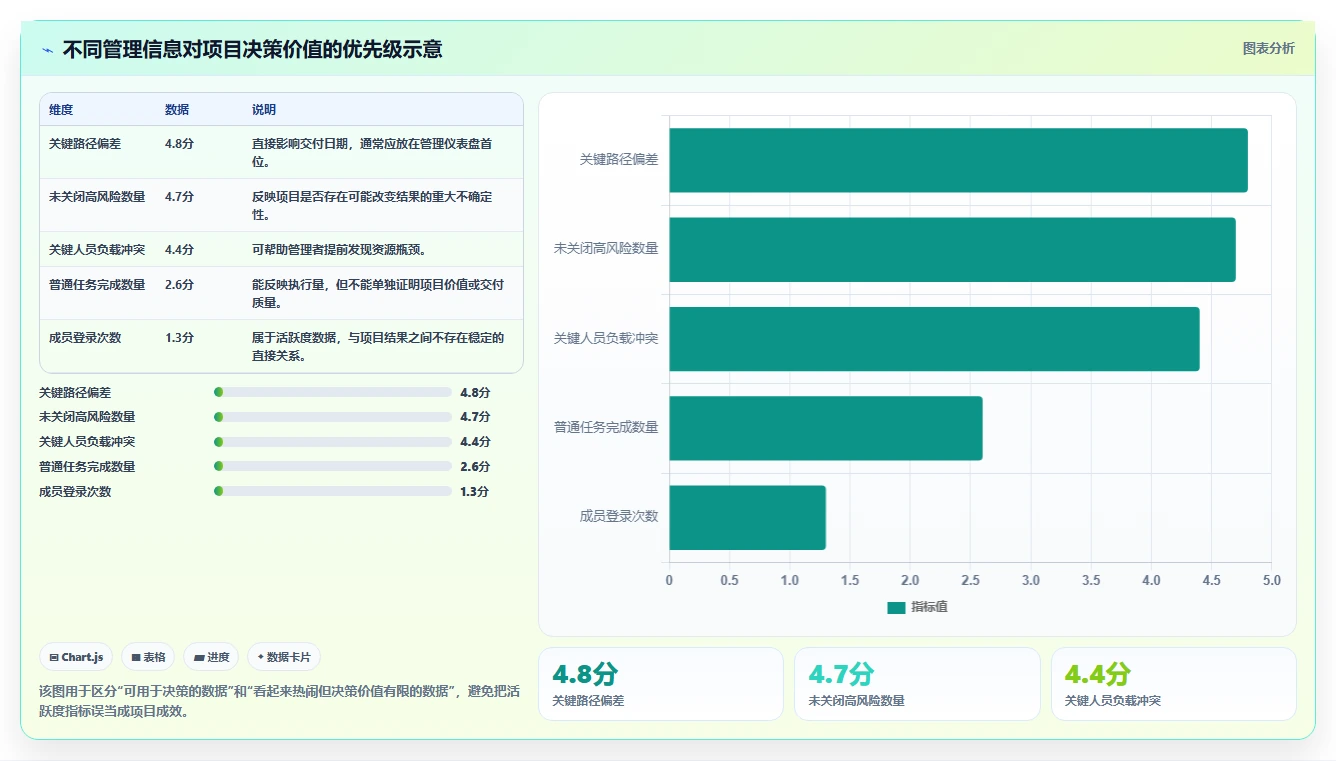Click the 成员登录次数 progress bar track
Image resolution: width=1336 pixels, height=761 pixels.
coord(333,491)
